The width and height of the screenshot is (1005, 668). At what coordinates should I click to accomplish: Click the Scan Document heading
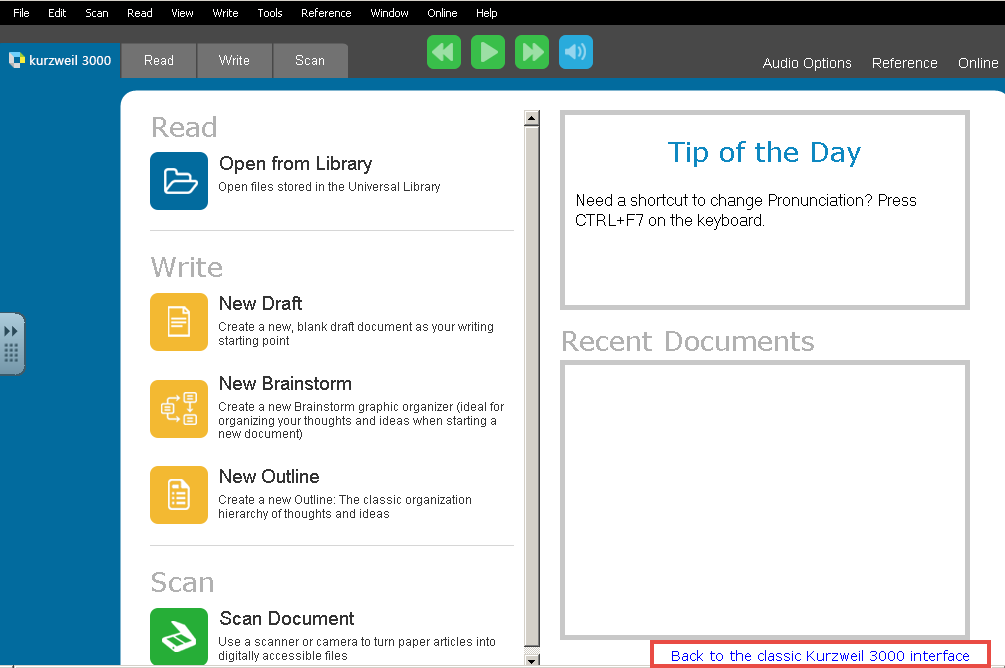(x=287, y=619)
